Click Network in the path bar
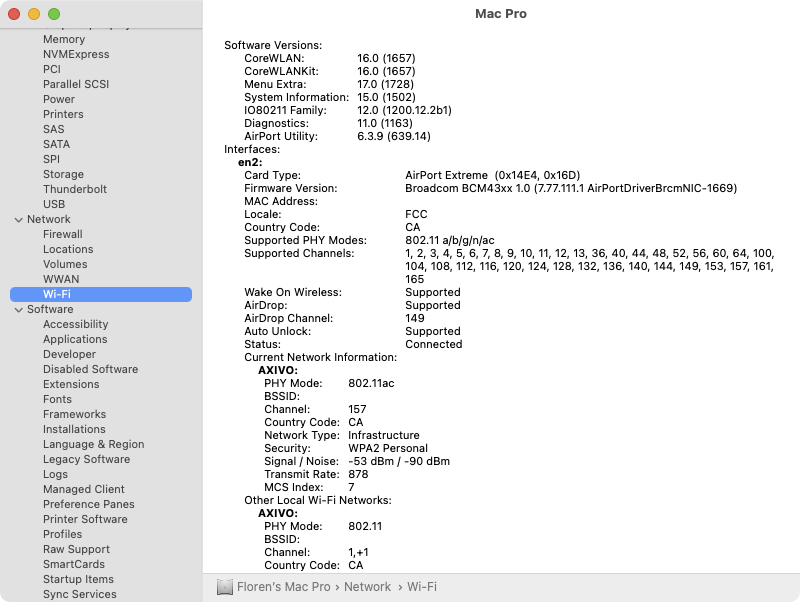The width and height of the screenshot is (800, 602). pyautogui.click(x=367, y=587)
